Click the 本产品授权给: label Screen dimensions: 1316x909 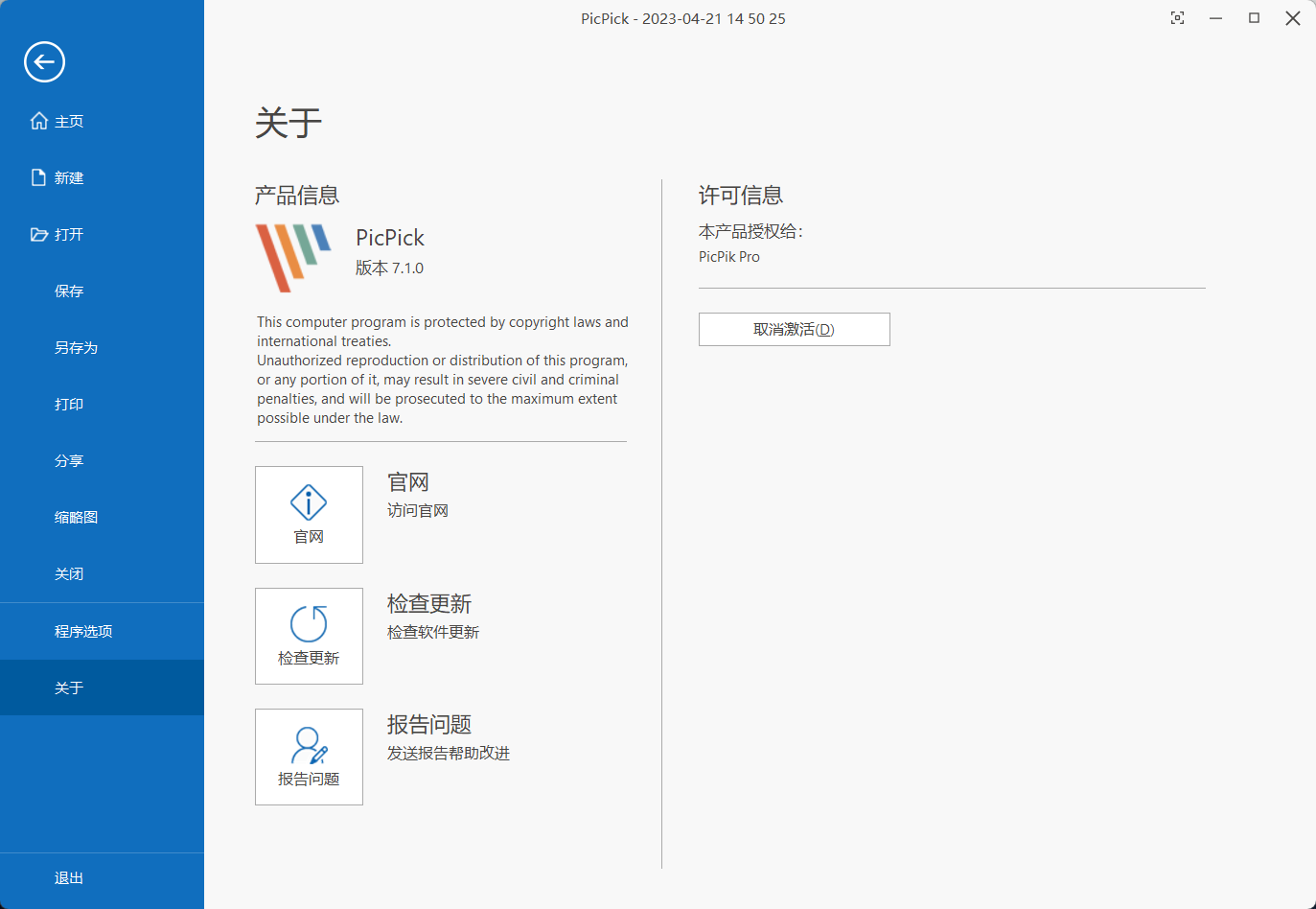(x=750, y=231)
